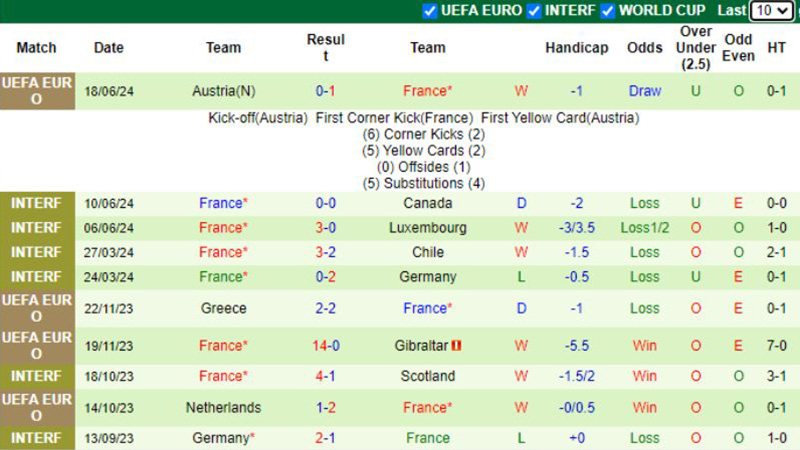Screen dimensions: 800x450
Task: Click the Luxembourg team name
Action: pyautogui.click(x=428, y=228)
